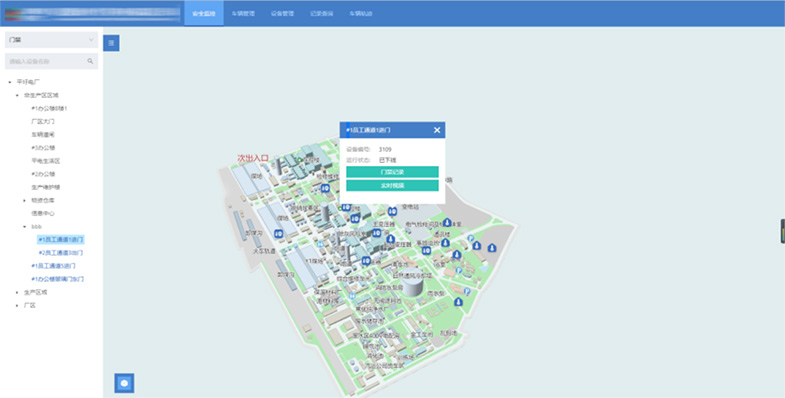Expand the 生产区域 tree node arrow
Screen dimensions: 785x398
(x=18, y=292)
